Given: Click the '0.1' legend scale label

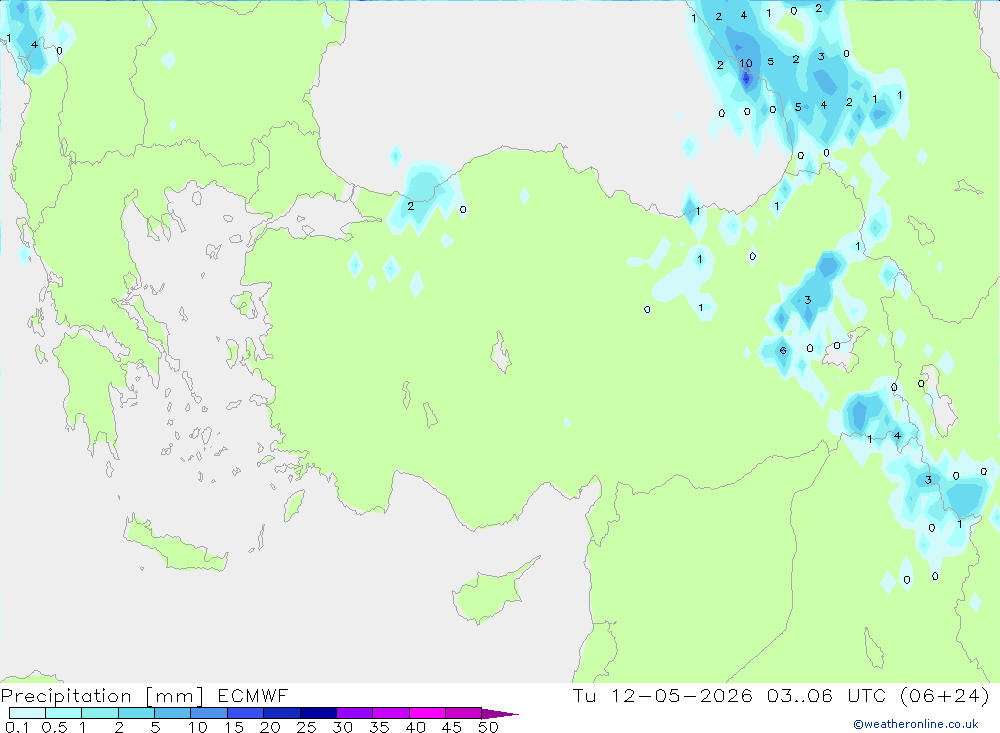Looking at the screenshot, I should 17,727.
